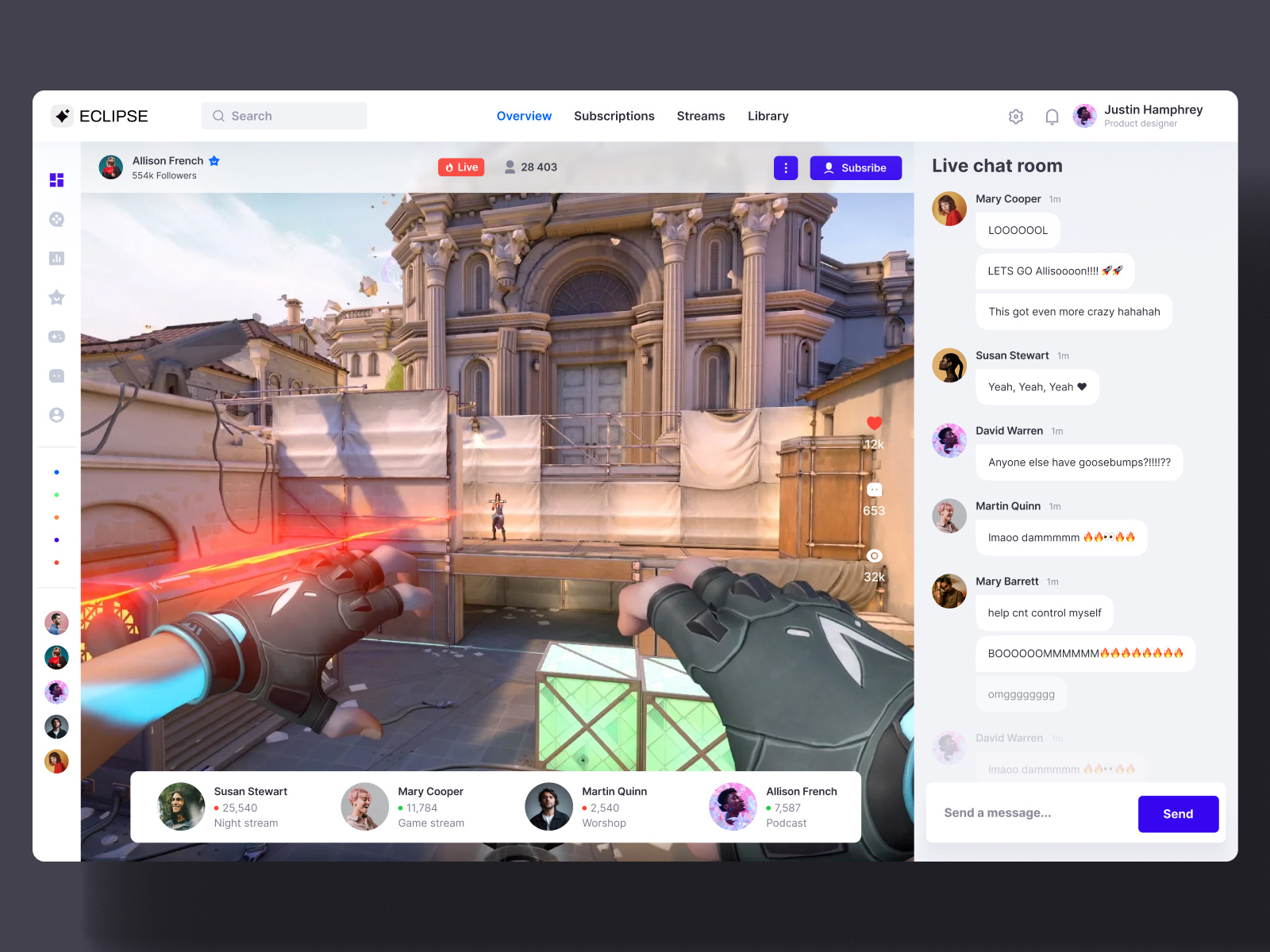This screenshot has width=1270, height=952.
Task: Click the 'omgggggggg' chat message
Action: pyautogui.click(x=1021, y=694)
